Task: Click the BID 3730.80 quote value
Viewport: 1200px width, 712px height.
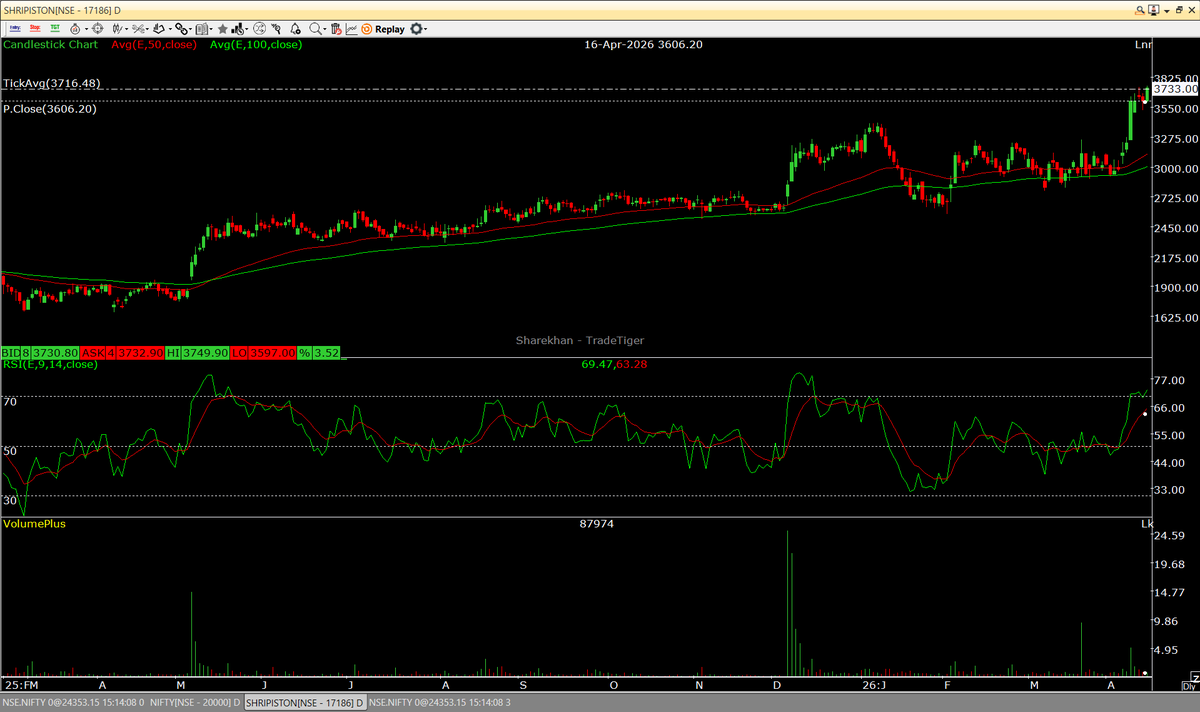Action: [x=55, y=352]
